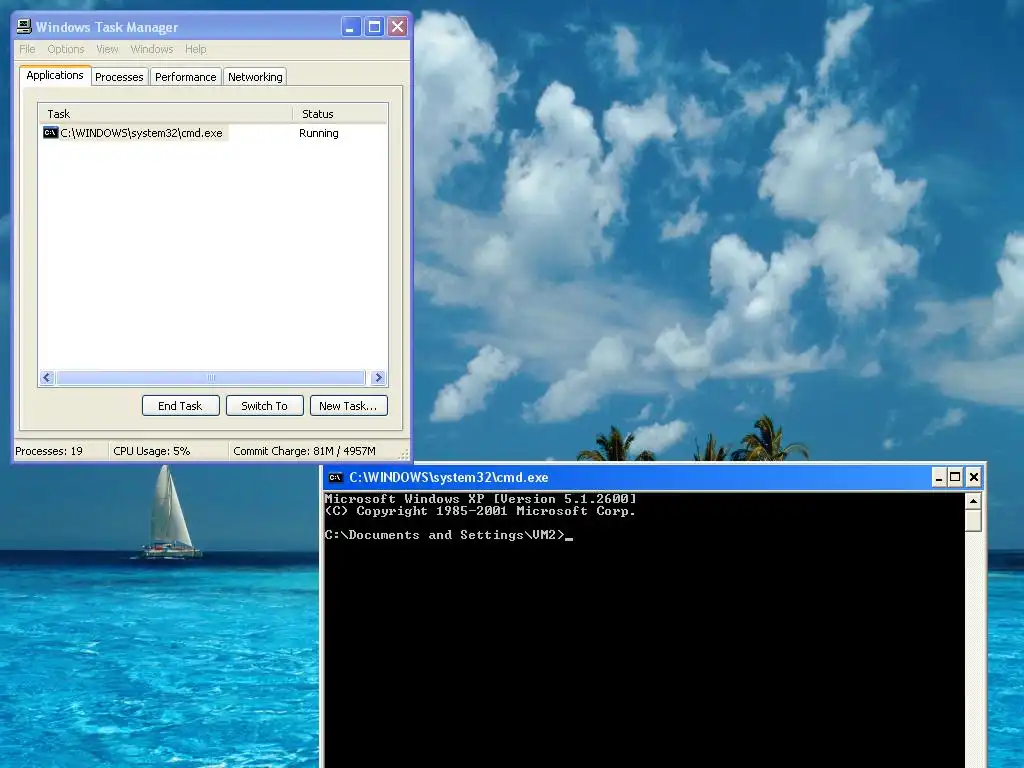Click the Running status of cmd.exe

pos(319,133)
